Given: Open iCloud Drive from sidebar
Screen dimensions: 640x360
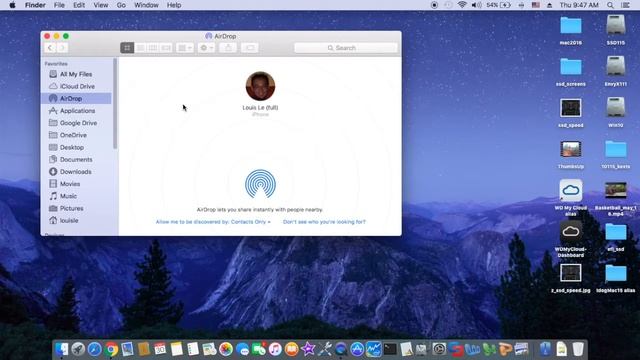Looking at the screenshot, I should point(76,87).
